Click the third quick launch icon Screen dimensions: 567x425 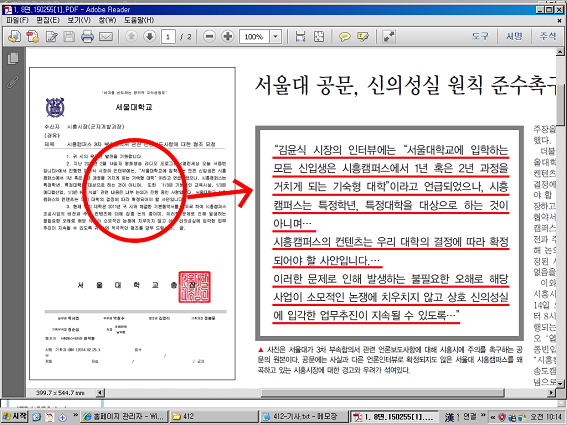[62, 417]
